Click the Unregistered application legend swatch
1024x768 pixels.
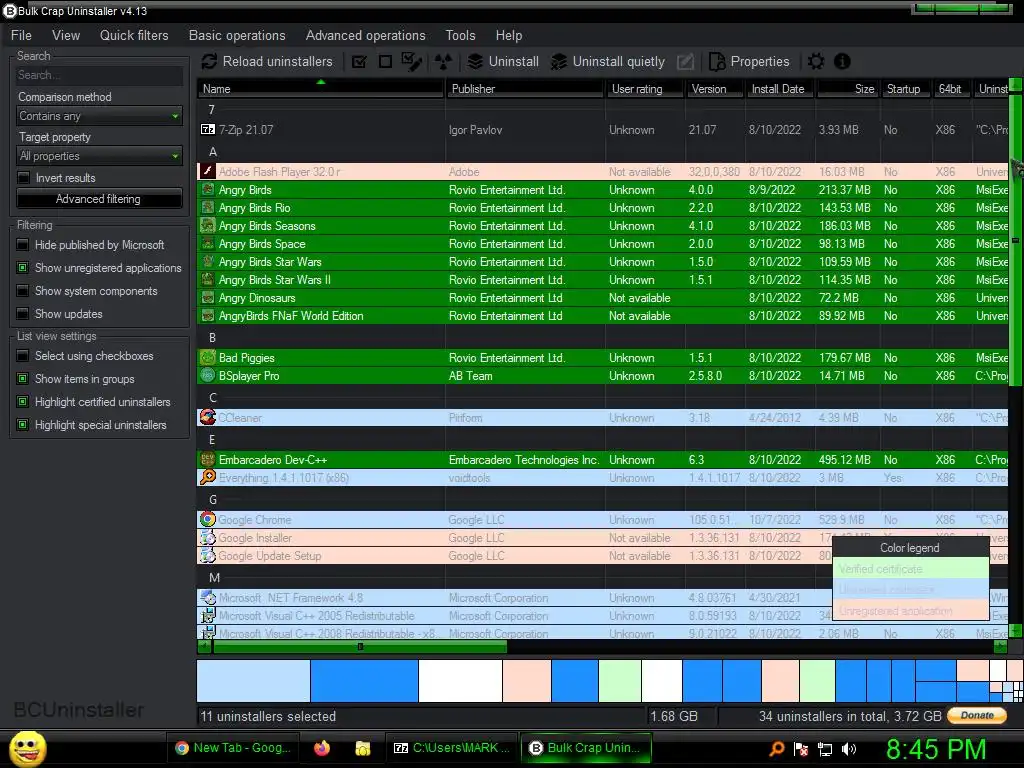[x=911, y=611]
